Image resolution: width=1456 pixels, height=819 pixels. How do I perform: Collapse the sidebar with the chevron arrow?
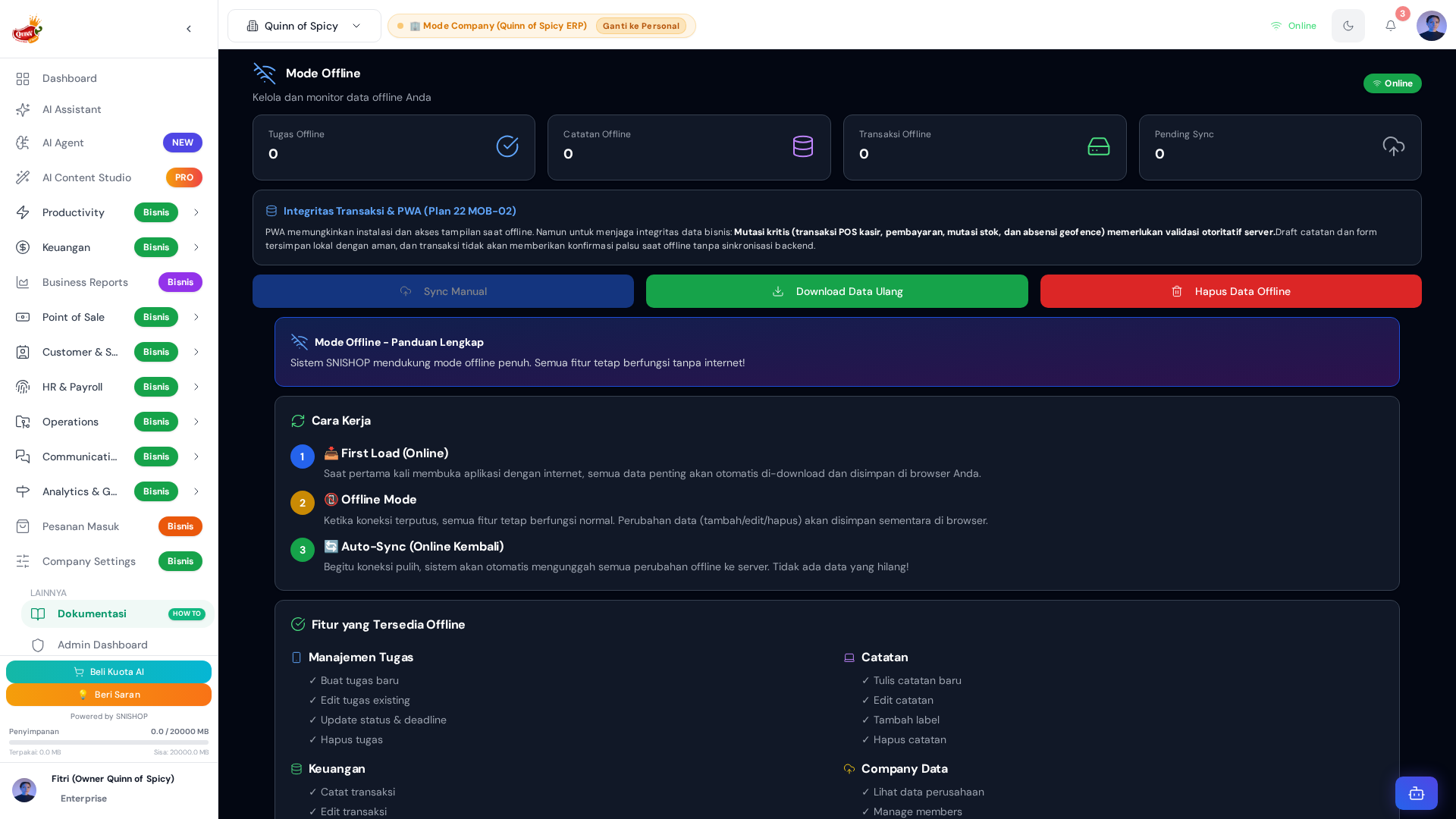coord(189,29)
